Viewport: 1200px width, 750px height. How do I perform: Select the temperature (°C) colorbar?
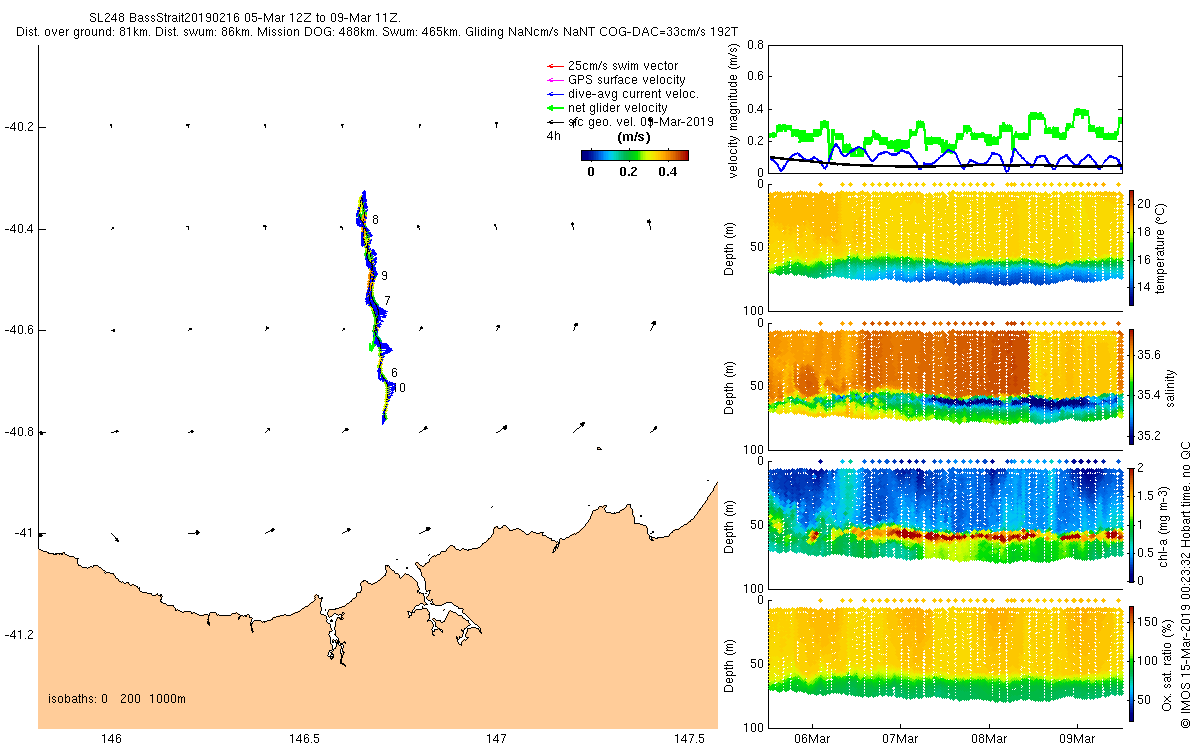(x=1131, y=246)
